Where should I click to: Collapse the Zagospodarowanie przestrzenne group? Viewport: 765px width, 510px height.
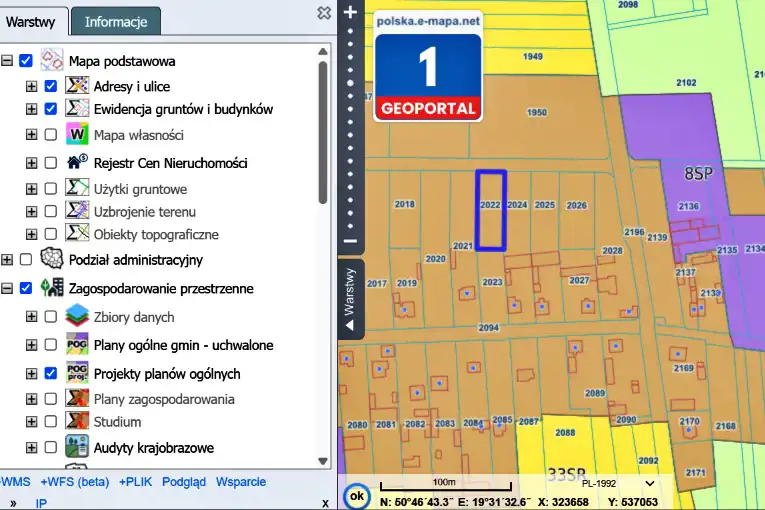[x=7, y=288]
